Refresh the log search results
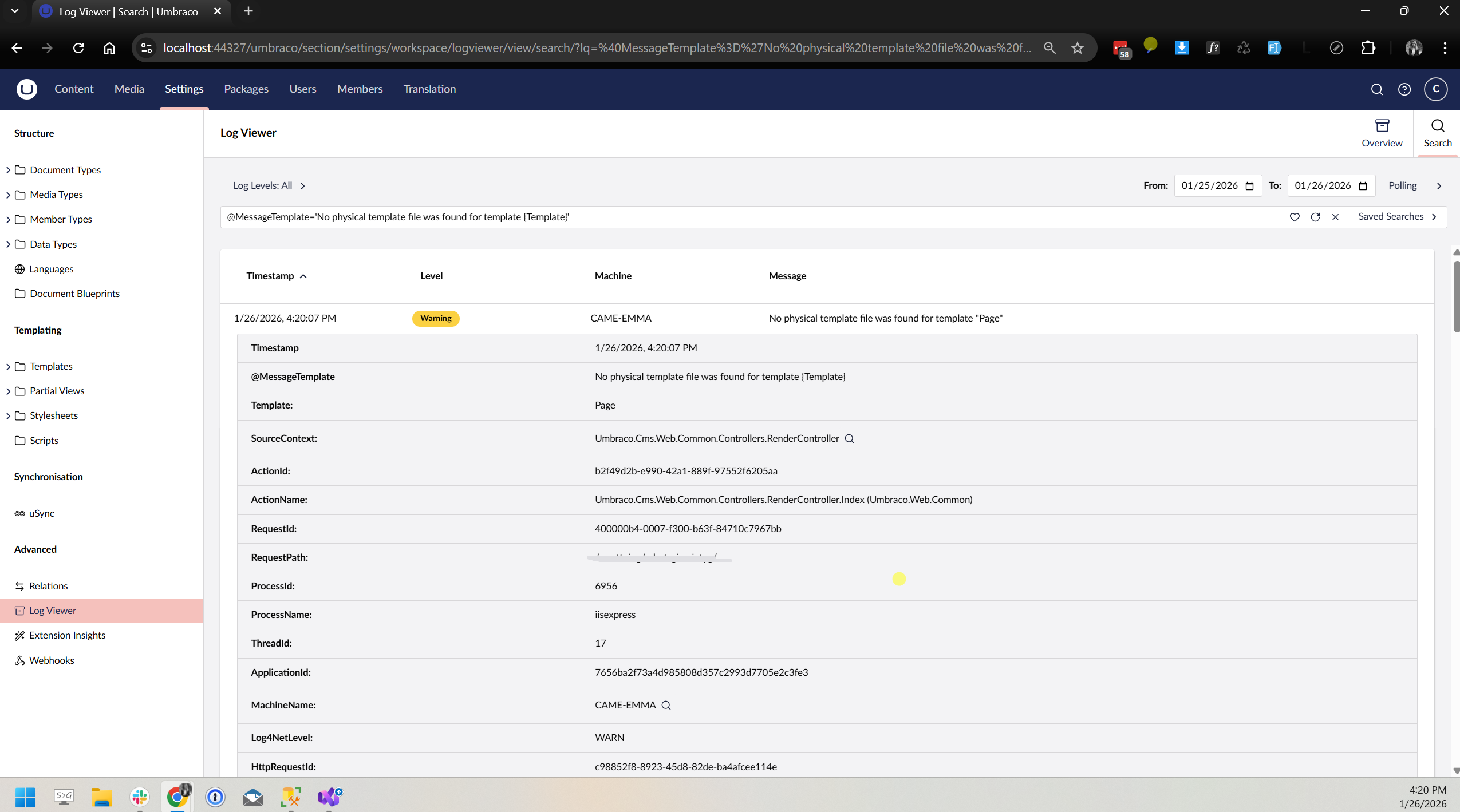Viewport: 1460px width, 812px height. click(x=1315, y=217)
